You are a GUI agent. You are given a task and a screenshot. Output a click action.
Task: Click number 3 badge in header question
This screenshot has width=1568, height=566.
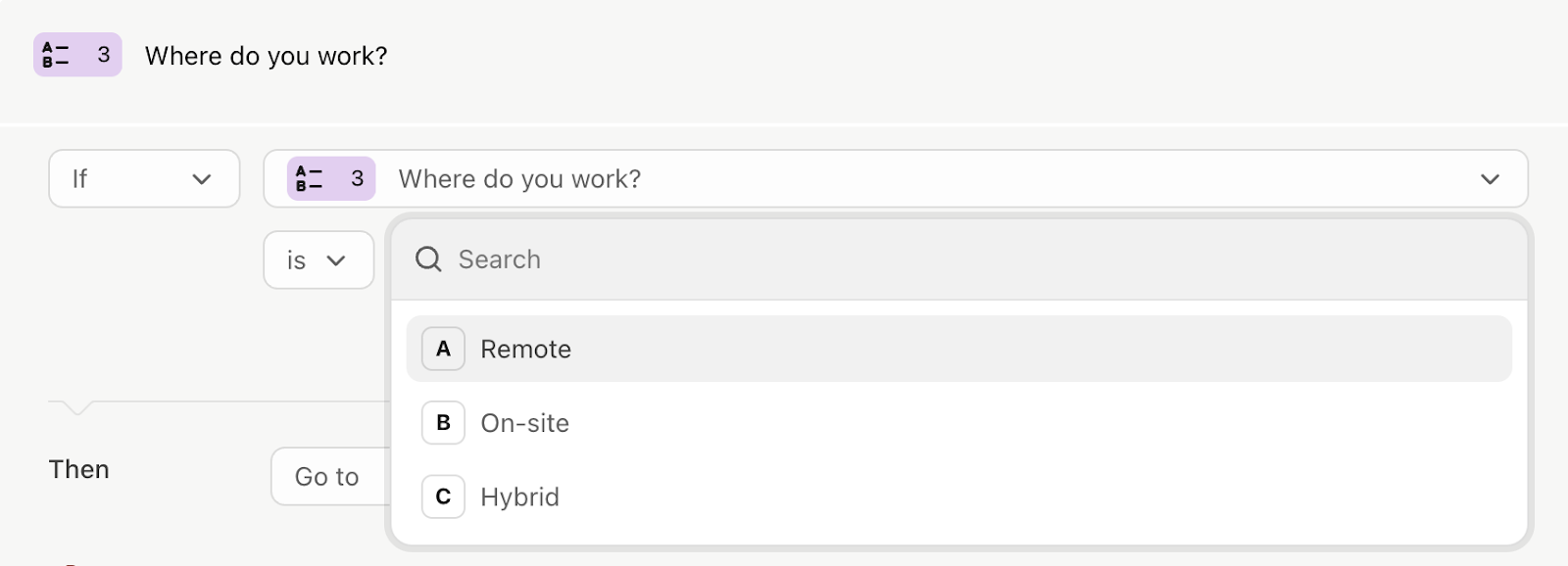pos(103,55)
